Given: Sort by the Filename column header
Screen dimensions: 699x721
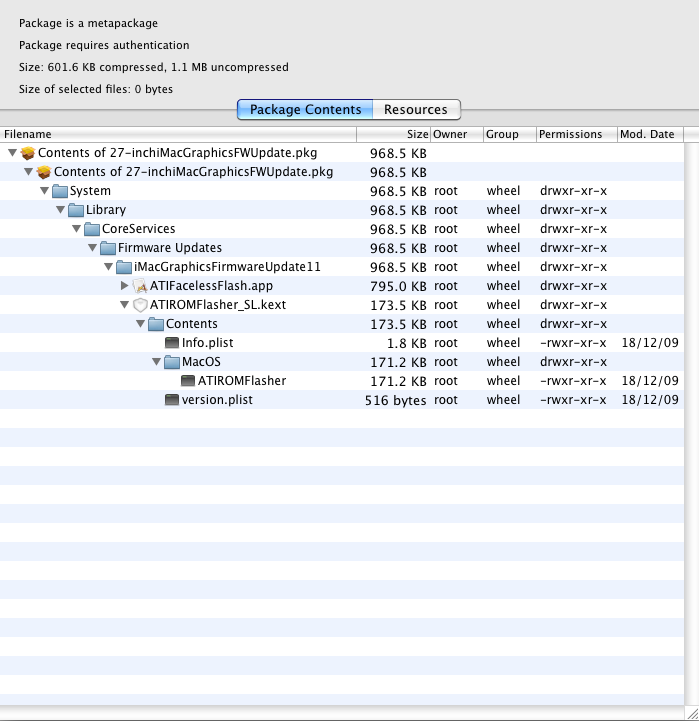Looking at the screenshot, I should tap(178, 134).
